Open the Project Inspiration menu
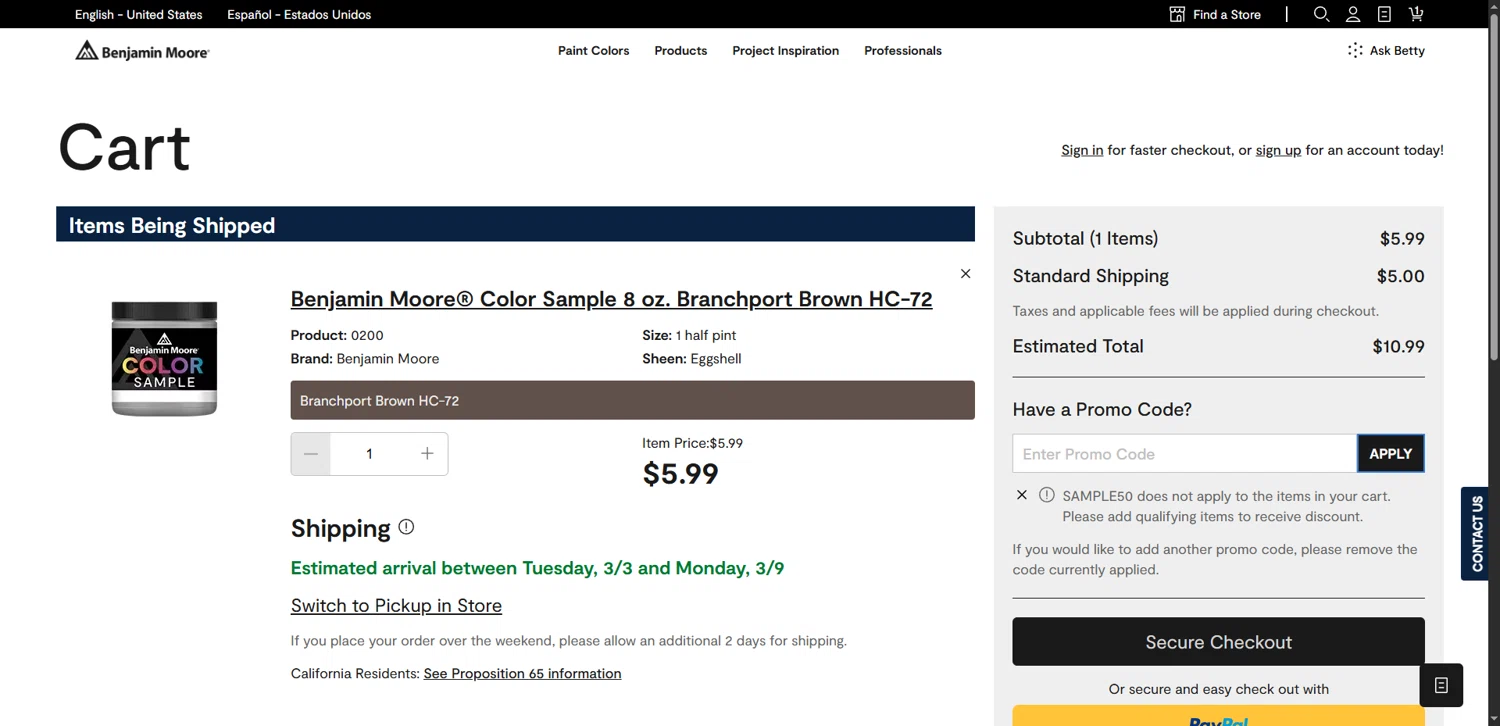Viewport: 1500px width, 726px height. coord(785,51)
